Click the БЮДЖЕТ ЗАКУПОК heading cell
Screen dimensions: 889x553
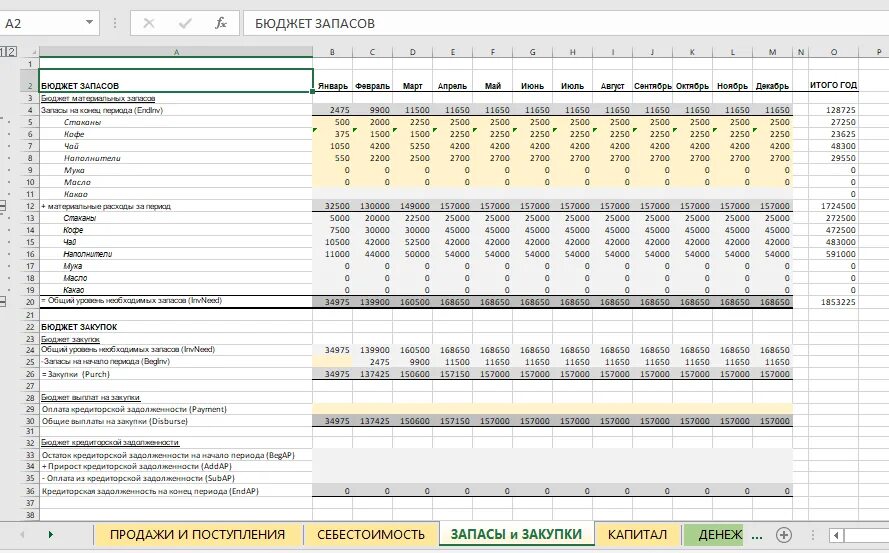click(x=176, y=327)
